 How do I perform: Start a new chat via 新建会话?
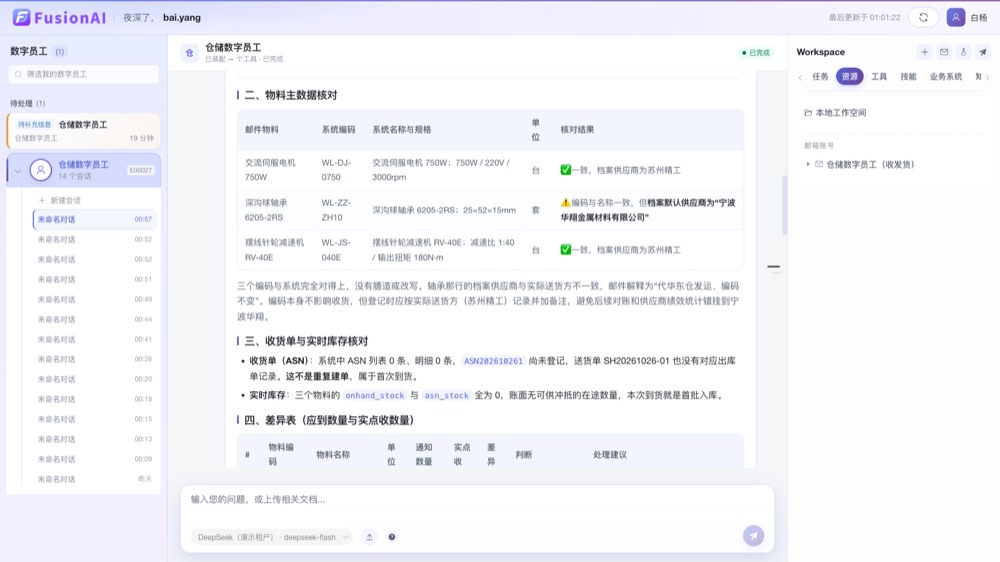60,200
